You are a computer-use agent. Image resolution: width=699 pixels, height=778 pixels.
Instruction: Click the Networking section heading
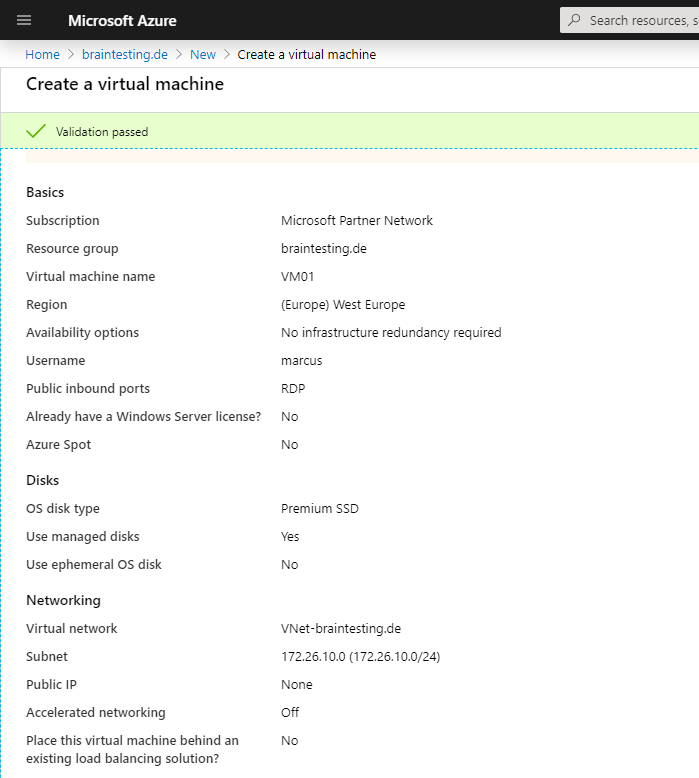(63, 600)
